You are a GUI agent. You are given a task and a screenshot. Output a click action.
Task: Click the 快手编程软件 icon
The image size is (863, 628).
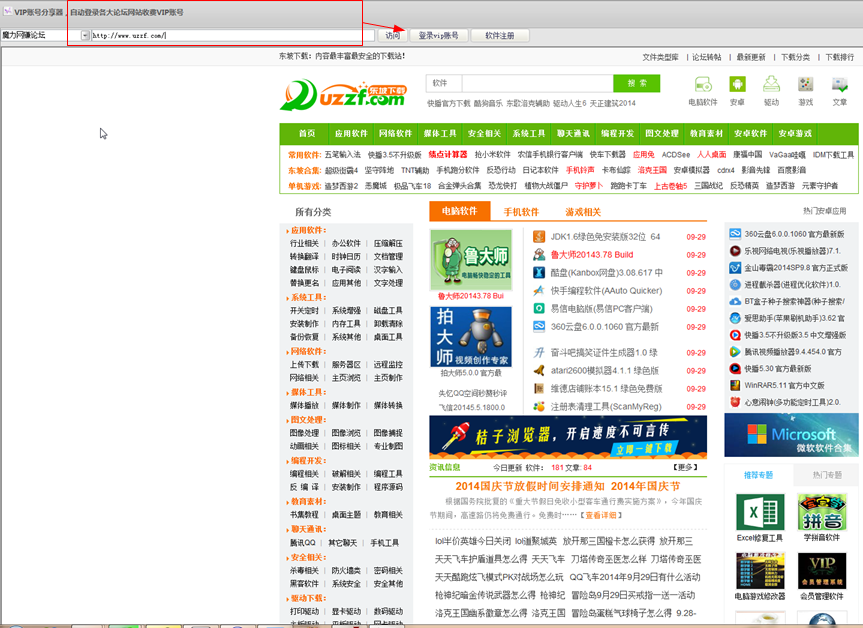539,291
